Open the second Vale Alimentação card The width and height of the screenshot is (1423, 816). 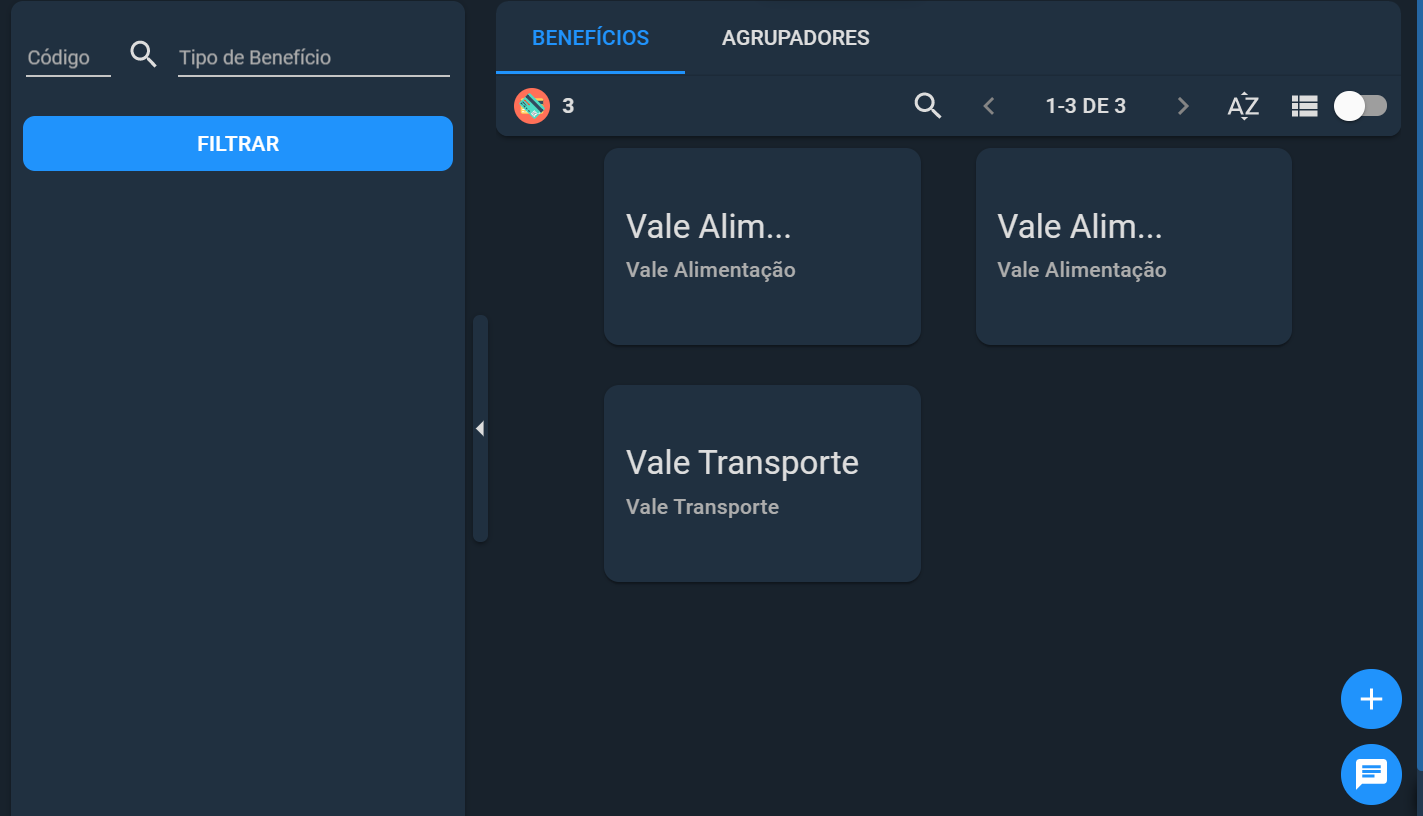(x=1134, y=246)
